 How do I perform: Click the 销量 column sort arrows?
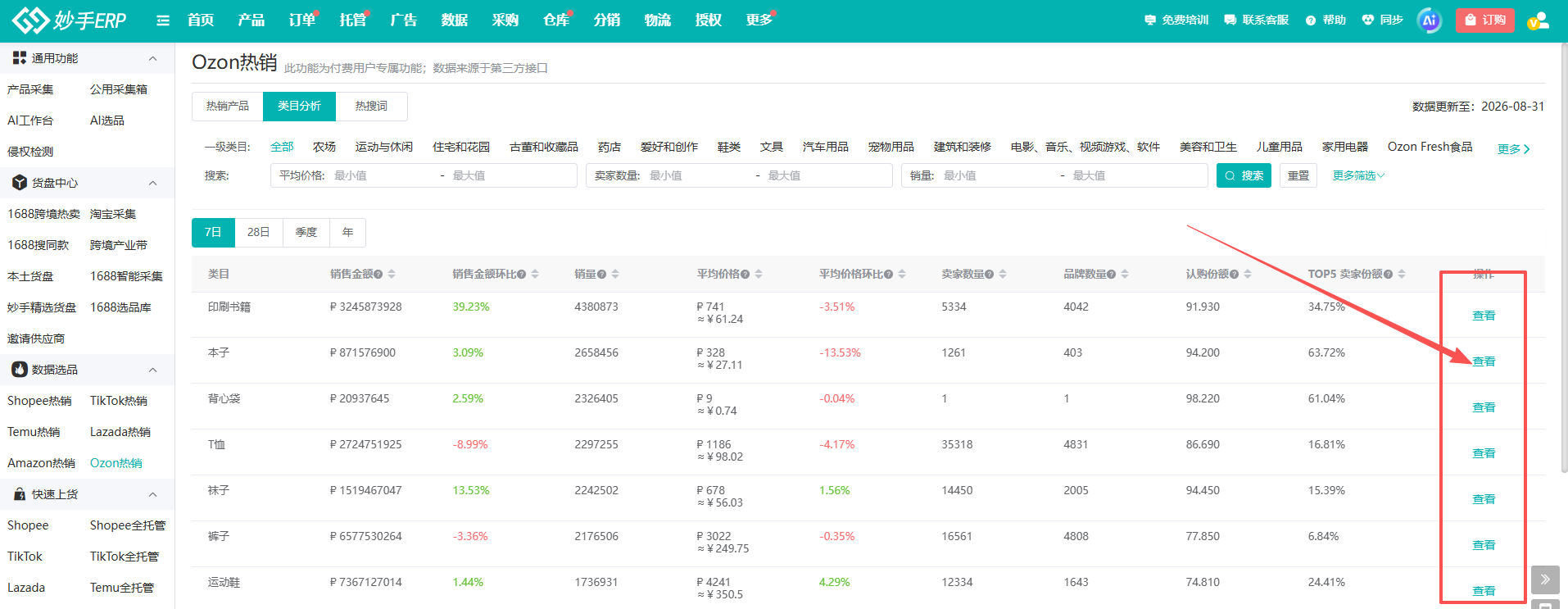(x=615, y=274)
